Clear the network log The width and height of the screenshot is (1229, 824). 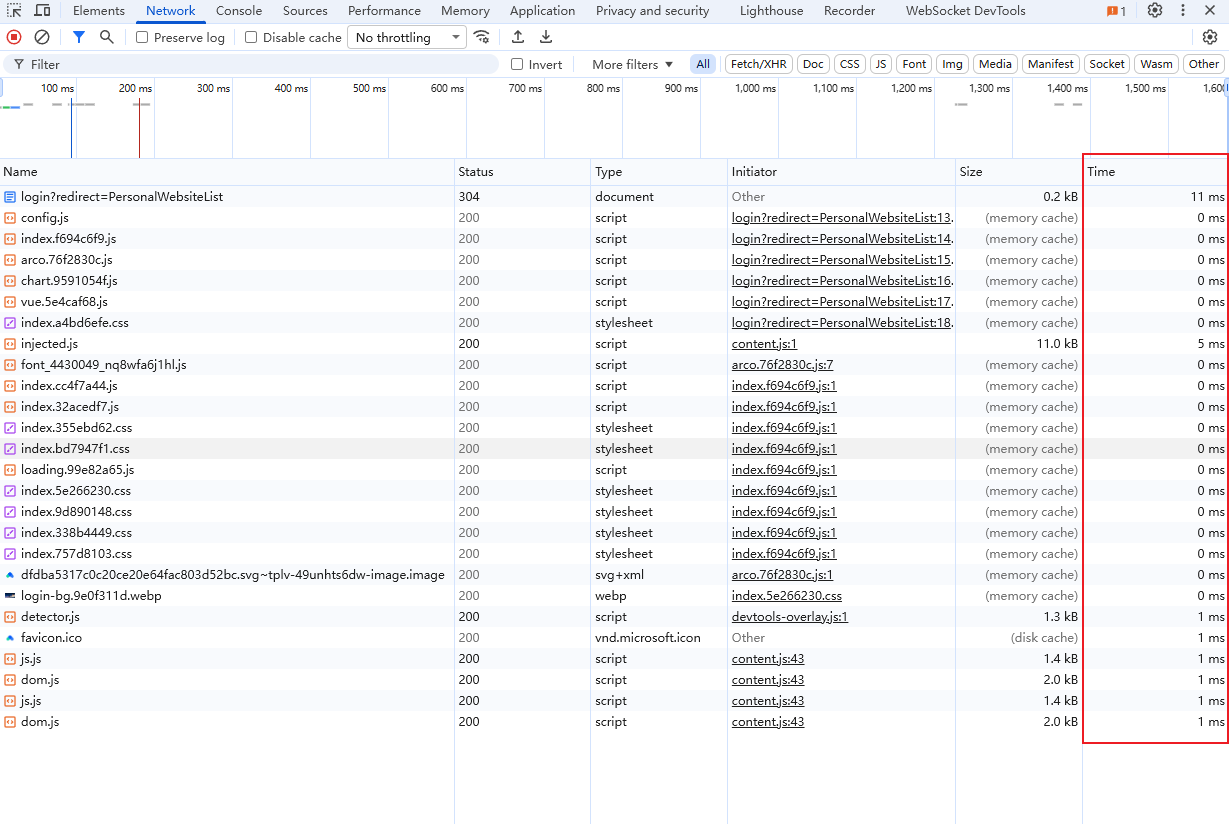pos(42,37)
